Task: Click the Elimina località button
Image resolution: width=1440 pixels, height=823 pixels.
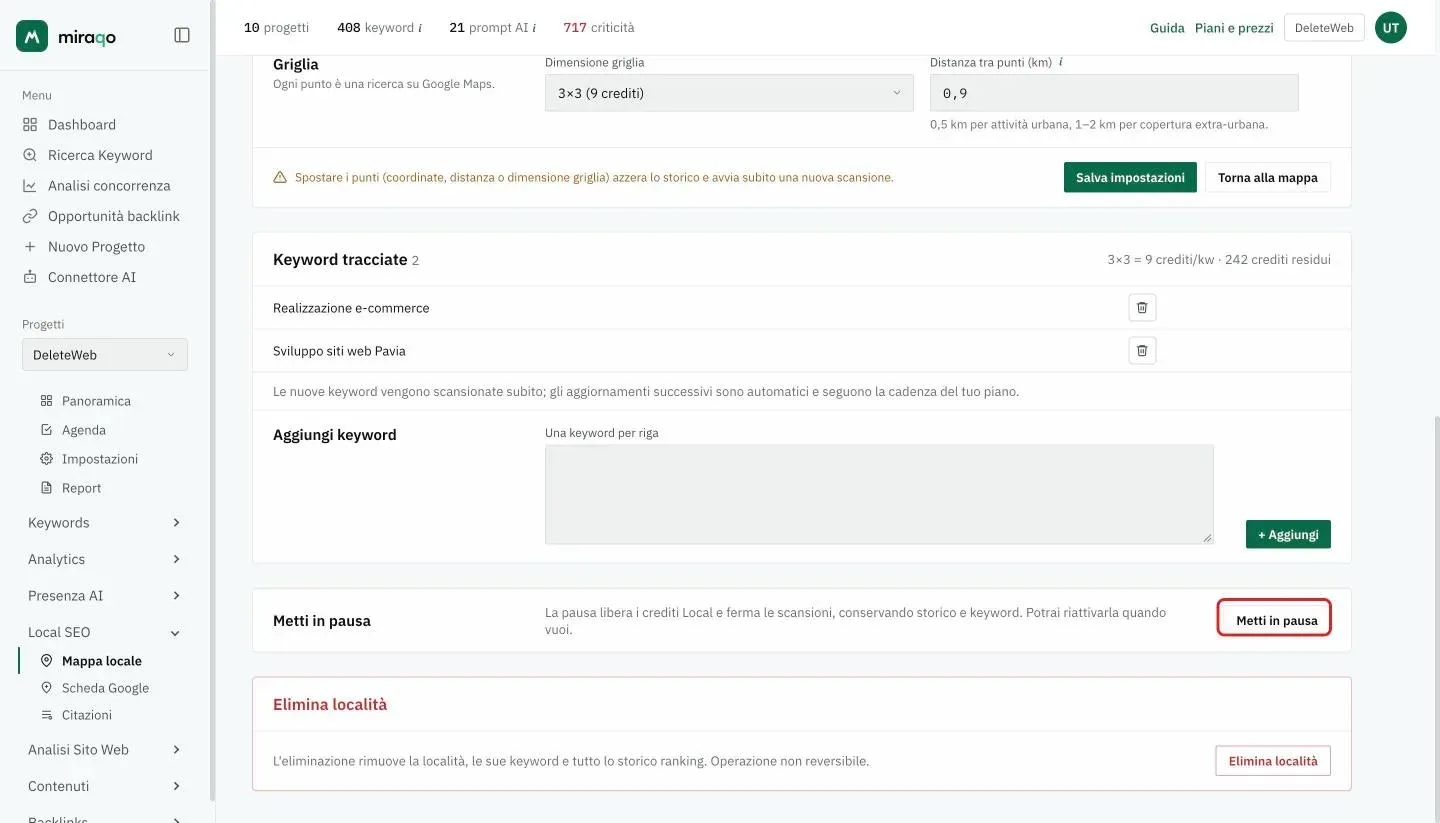Action: point(1273,761)
